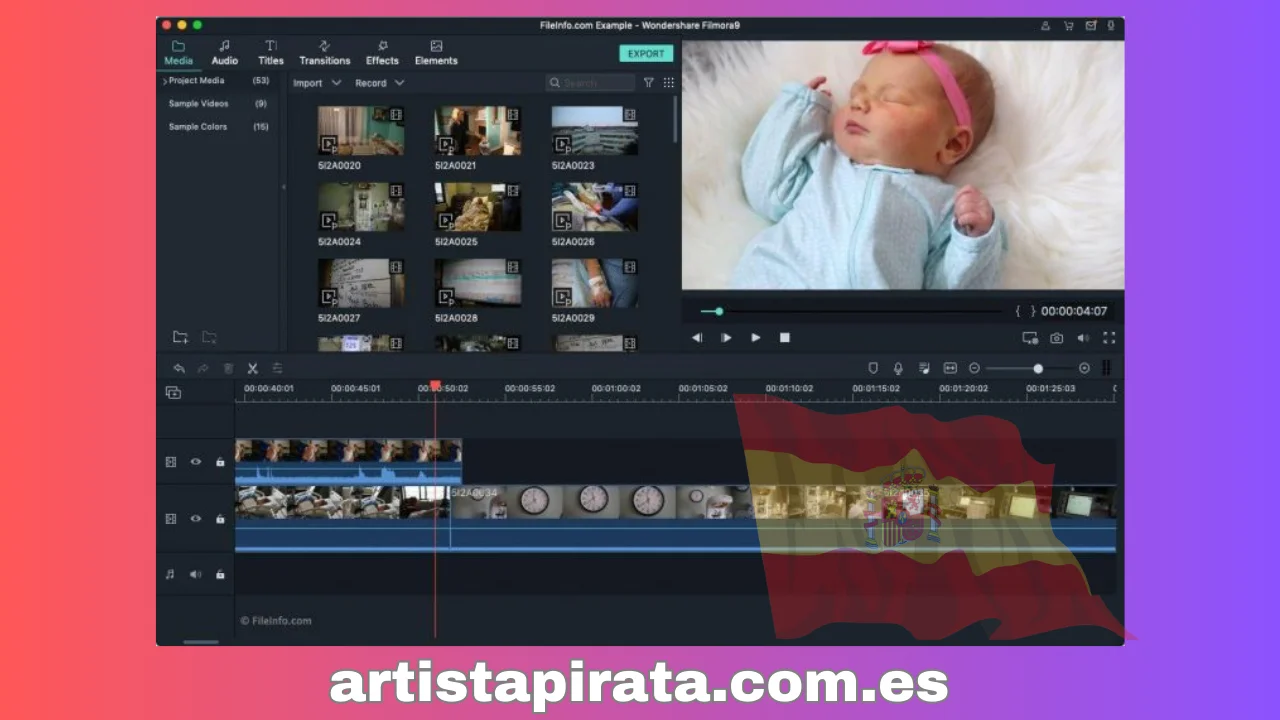This screenshot has height=720, width=1280.
Task: Click the zoom in plus icon
Action: click(1084, 368)
